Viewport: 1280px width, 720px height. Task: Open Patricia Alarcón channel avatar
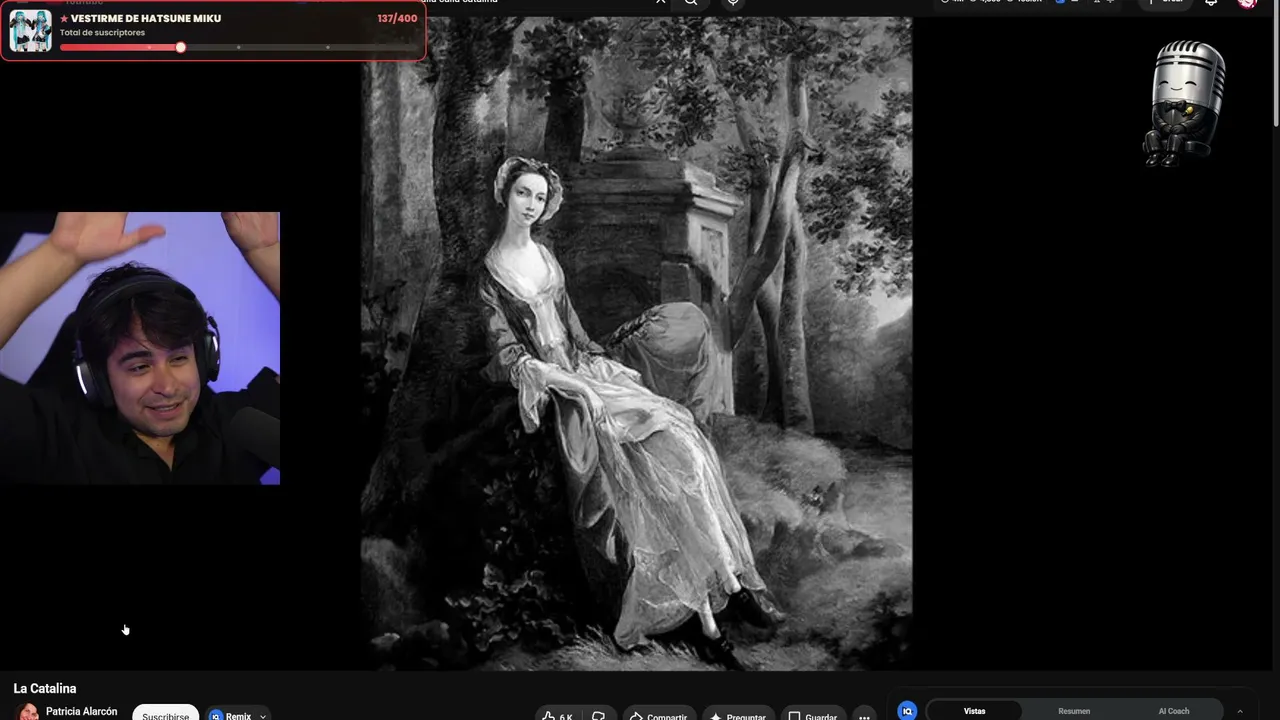pos(28,712)
